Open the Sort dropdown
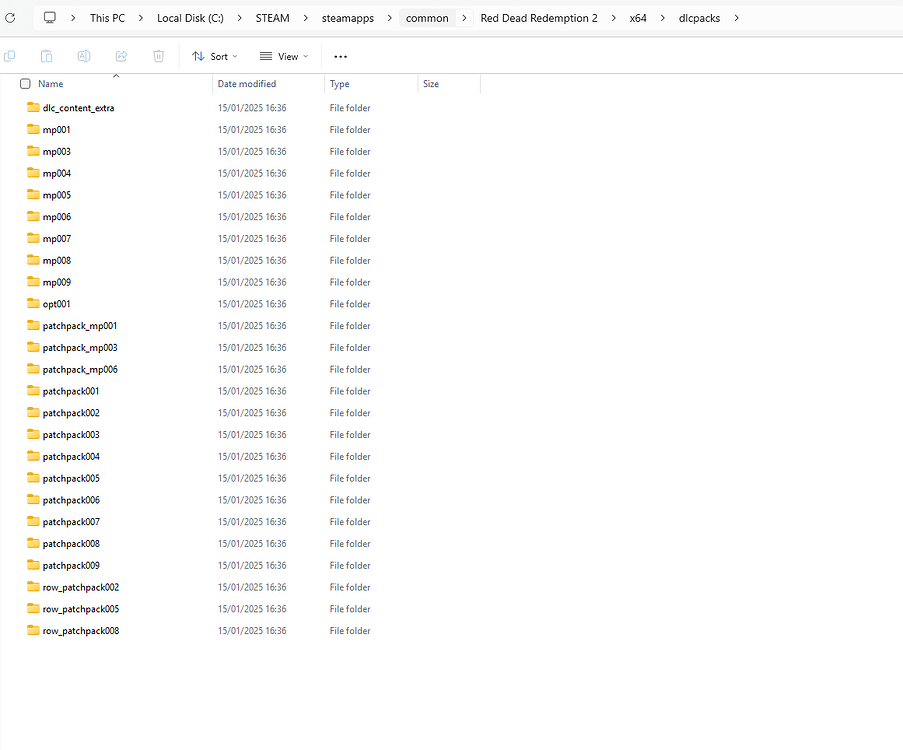This screenshot has width=903, height=750. [214, 56]
